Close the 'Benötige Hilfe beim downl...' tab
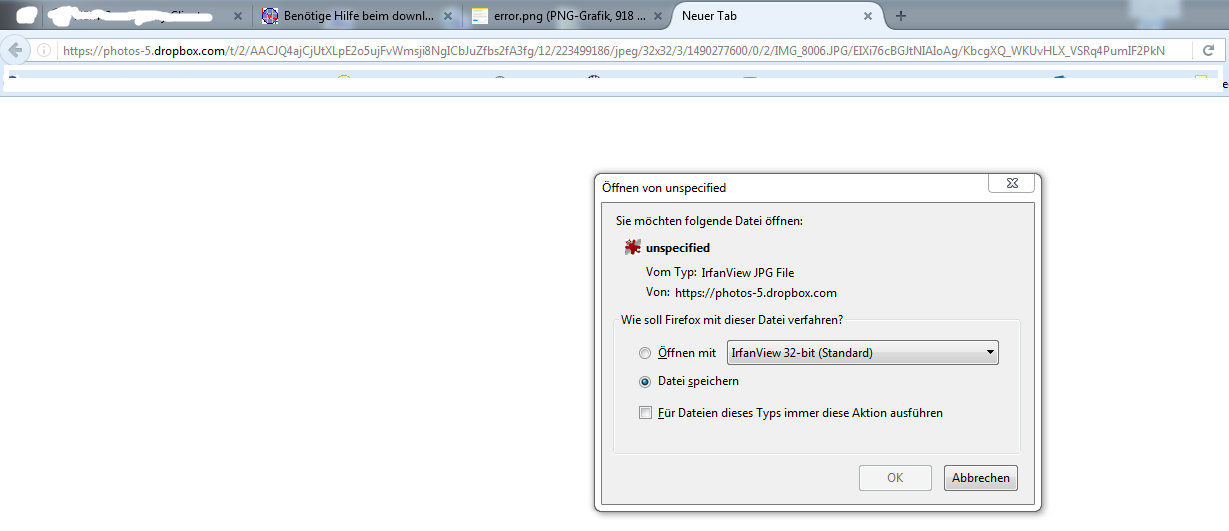The height and width of the screenshot is (531, 1229). coord(448,17)
